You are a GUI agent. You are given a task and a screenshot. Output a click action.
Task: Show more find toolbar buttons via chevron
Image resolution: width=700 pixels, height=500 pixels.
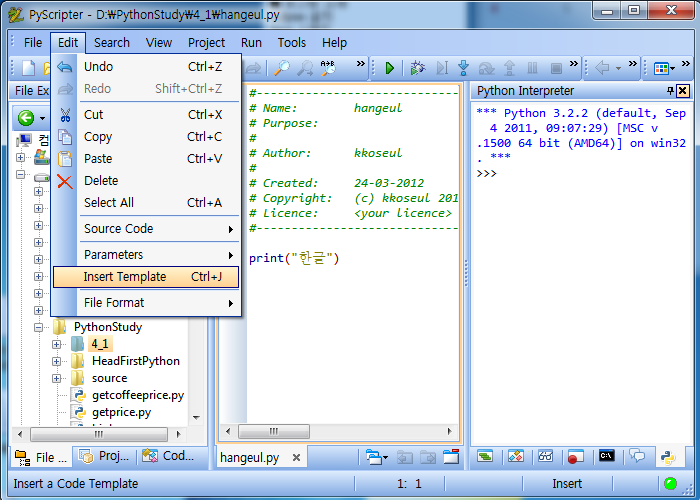tap(361, 64)
